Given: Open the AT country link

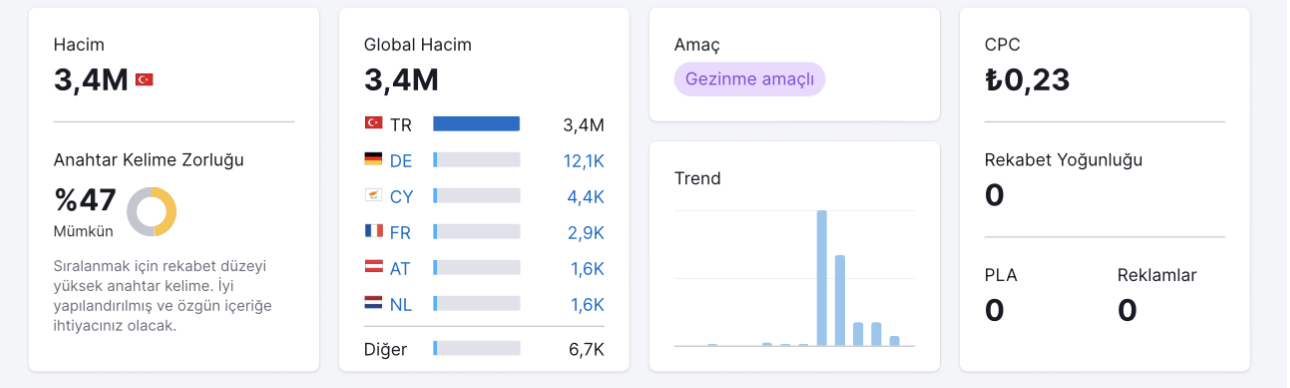Looking at the screenshot, I should 400,268.
